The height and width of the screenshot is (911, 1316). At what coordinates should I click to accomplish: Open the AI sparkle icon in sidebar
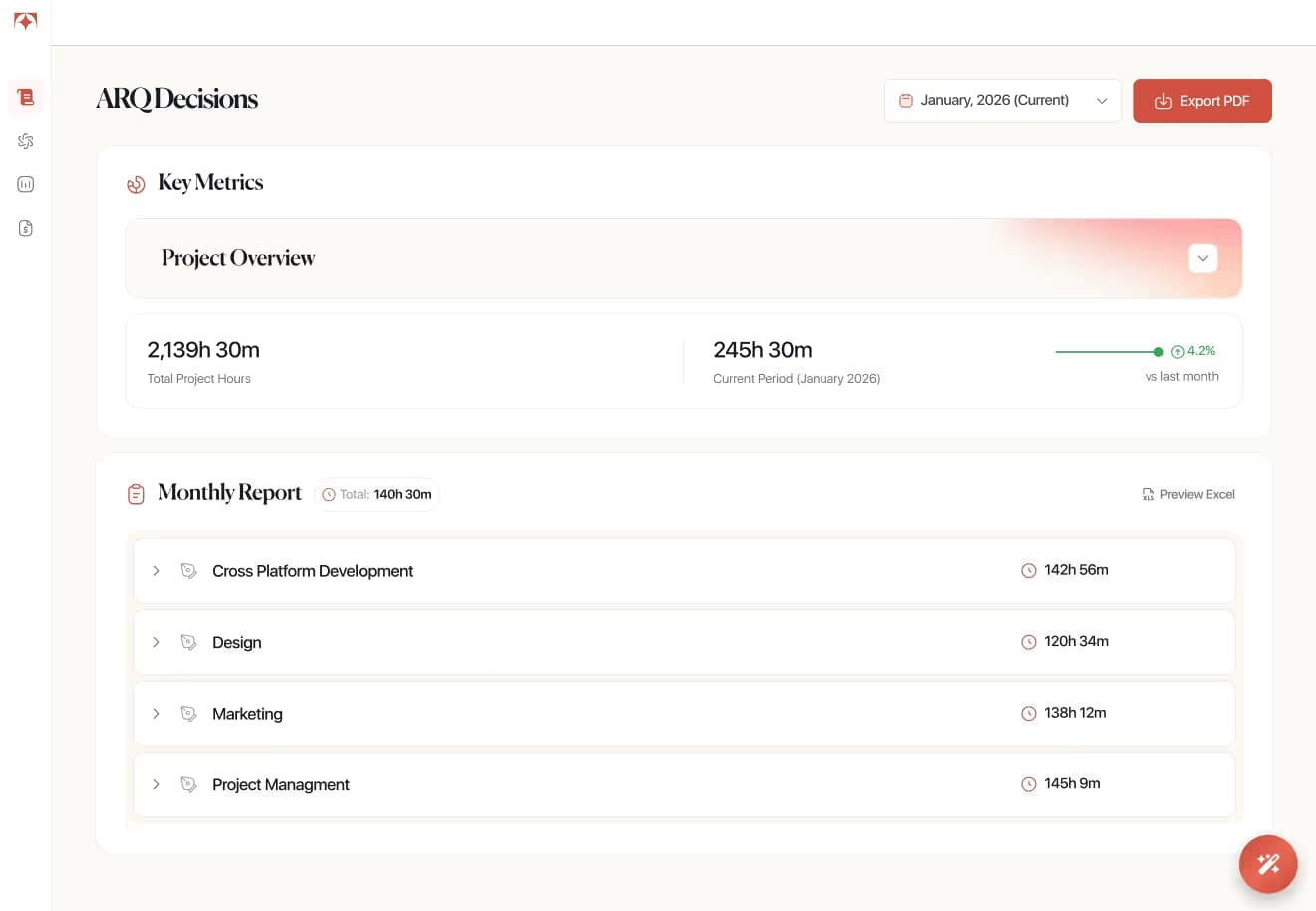pos(26,141)
